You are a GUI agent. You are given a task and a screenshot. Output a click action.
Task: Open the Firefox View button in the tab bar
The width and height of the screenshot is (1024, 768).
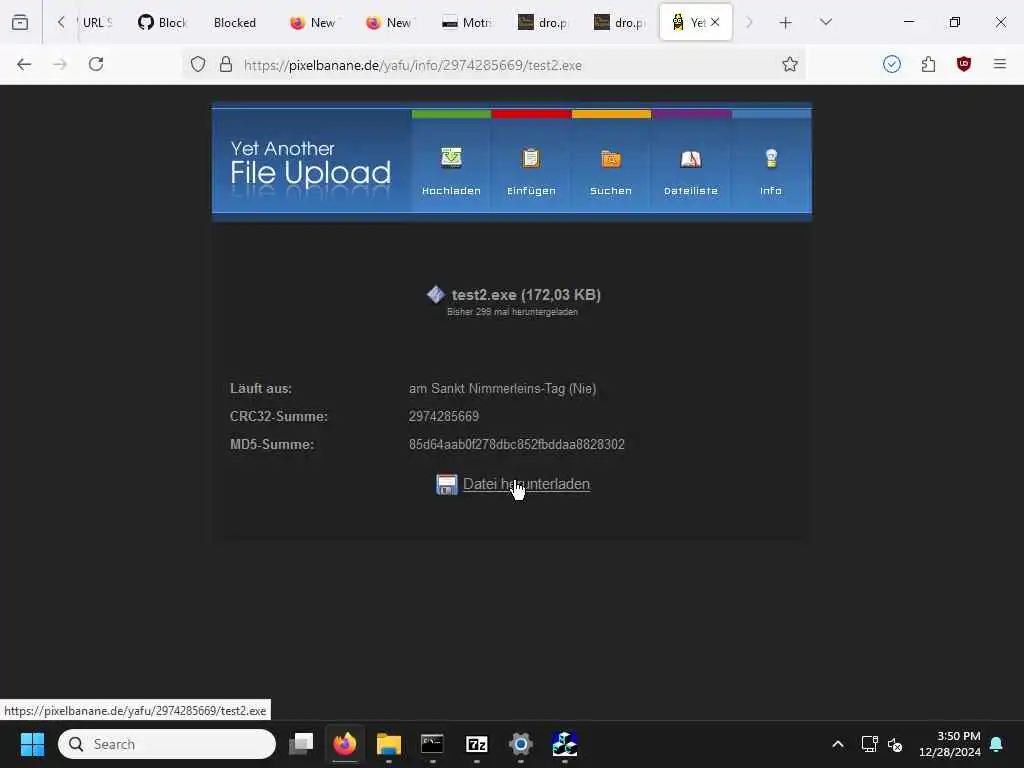[20, 22]
